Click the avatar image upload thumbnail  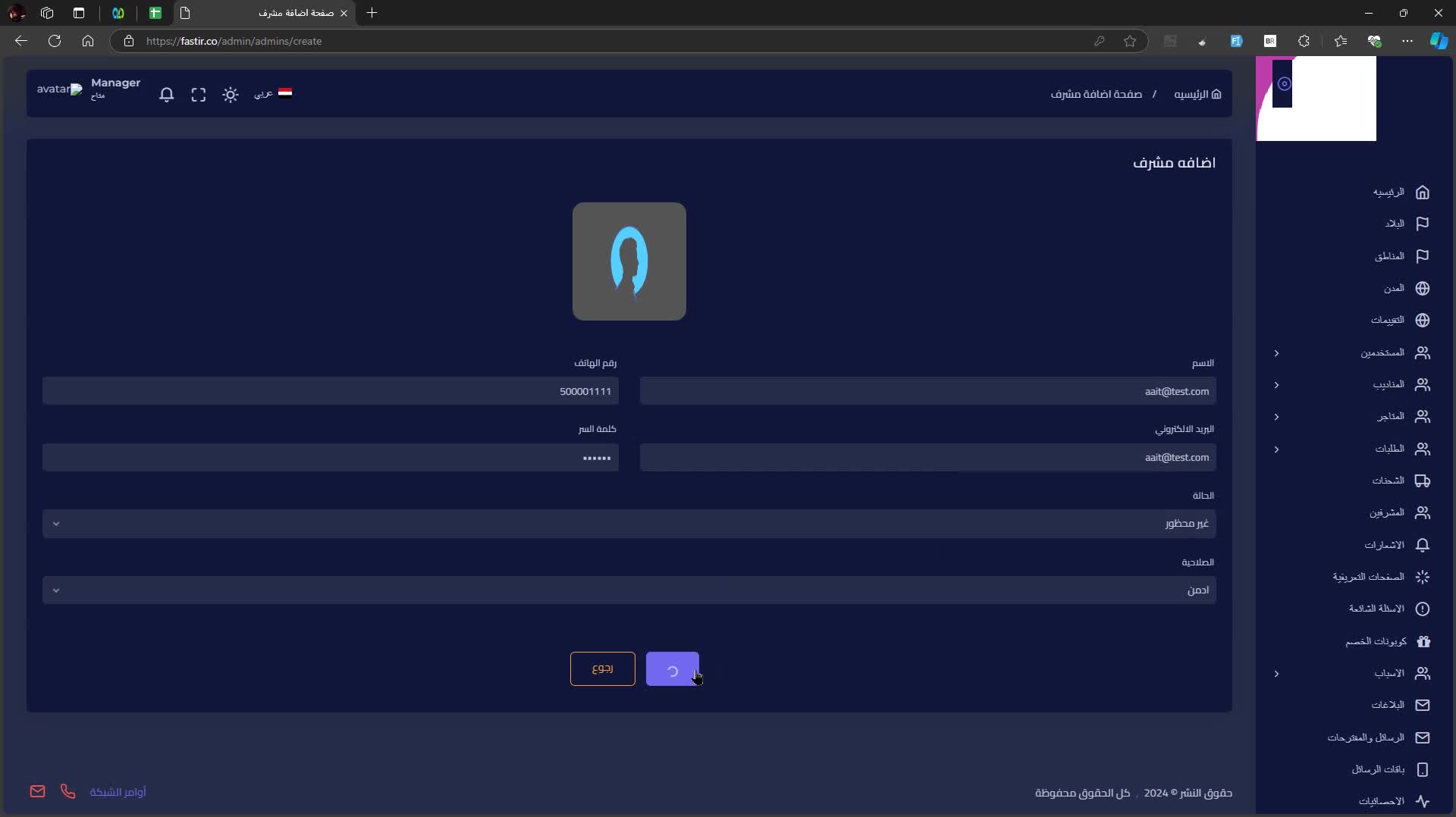click(x=629, y=261)
